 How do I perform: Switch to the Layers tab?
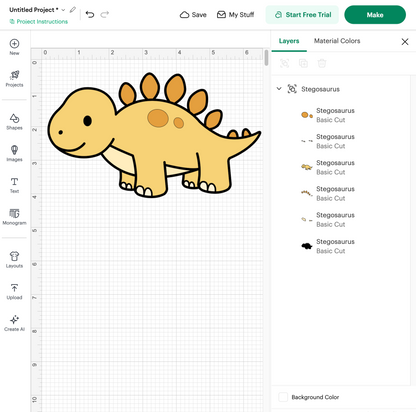coord(289,41)
